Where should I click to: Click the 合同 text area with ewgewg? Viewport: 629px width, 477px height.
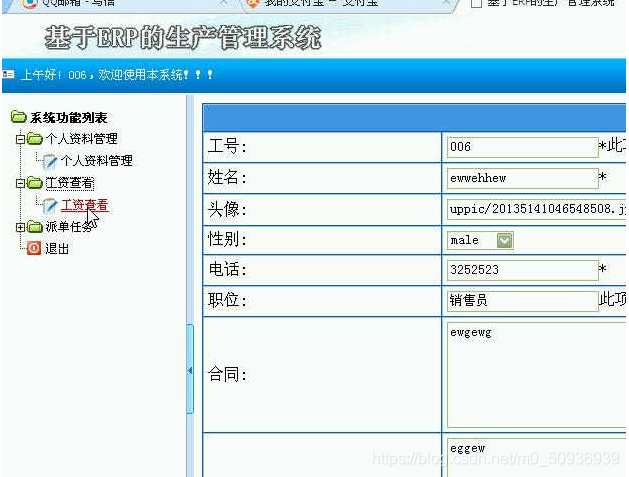537,375
